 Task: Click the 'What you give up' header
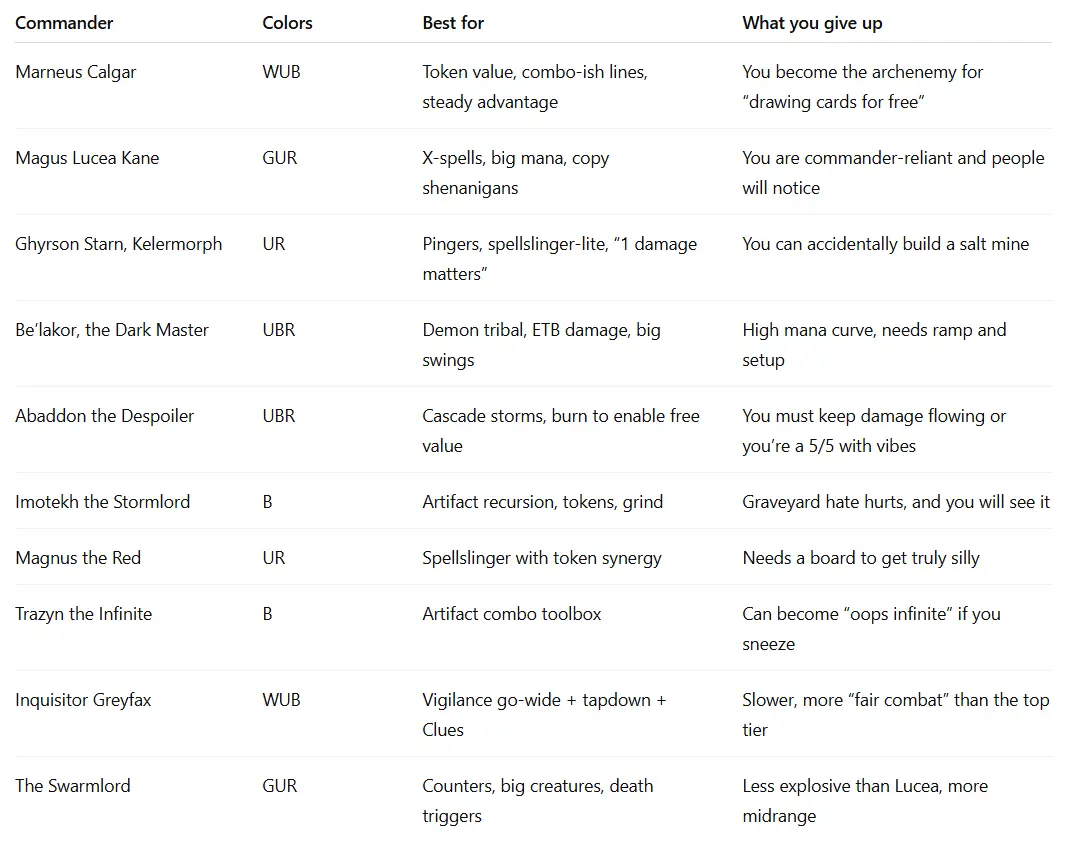pos(812,22)
